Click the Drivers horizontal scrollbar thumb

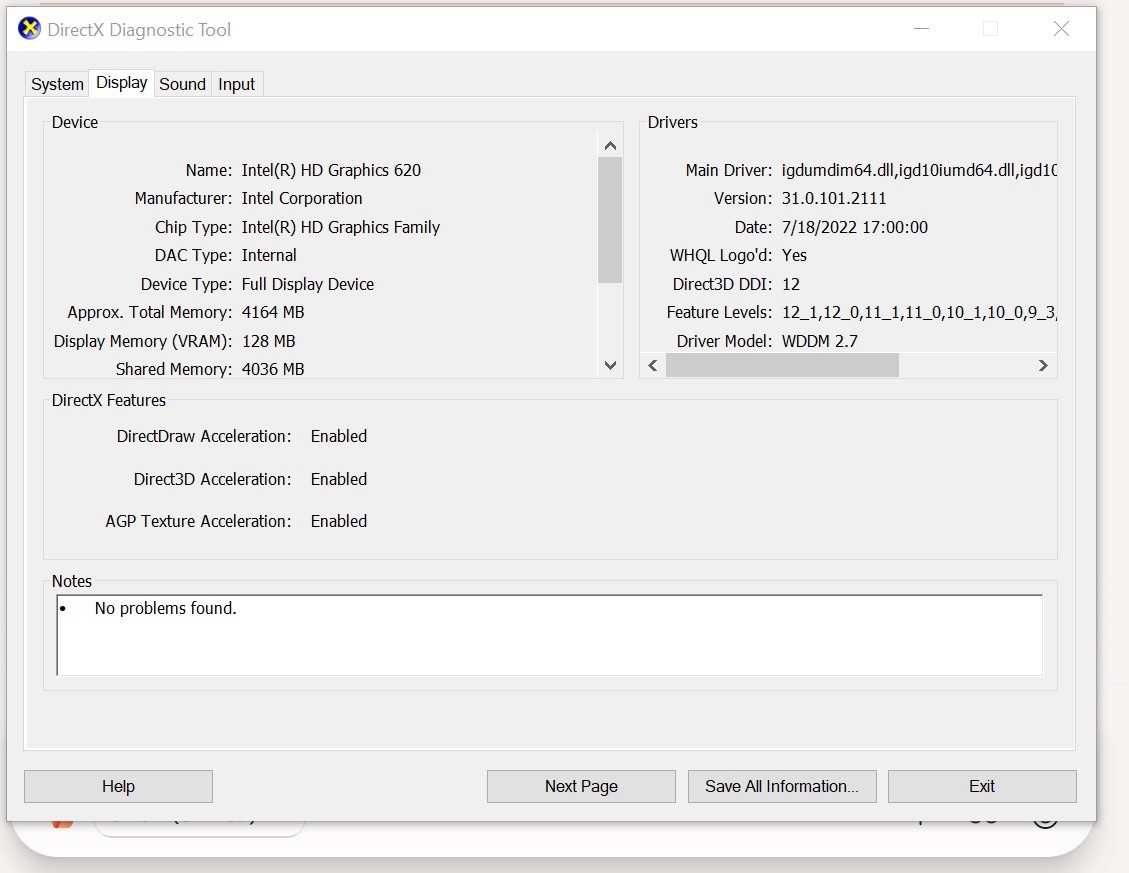coord(782,365)
